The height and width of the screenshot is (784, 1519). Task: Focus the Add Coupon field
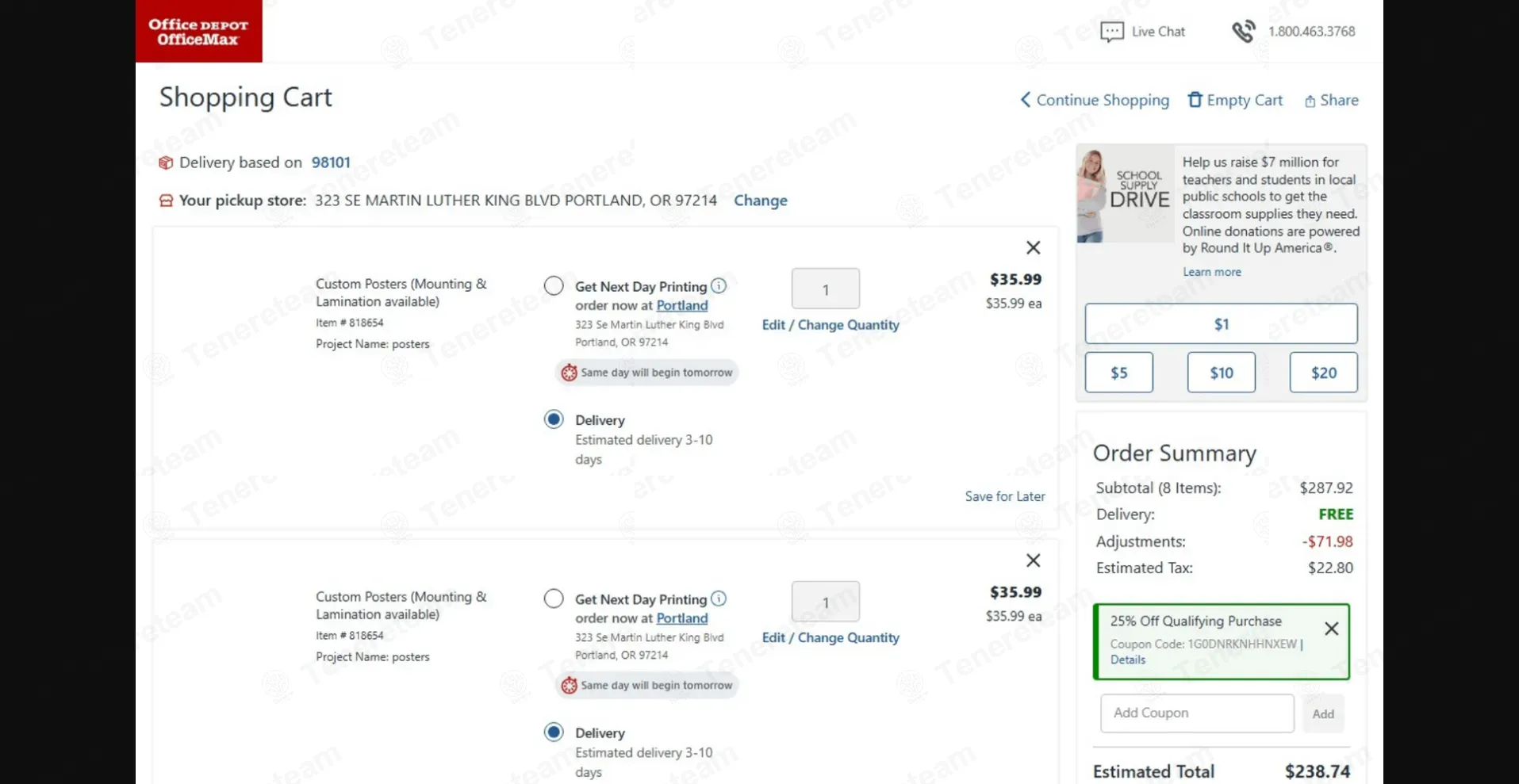[x=1197, y=713]
